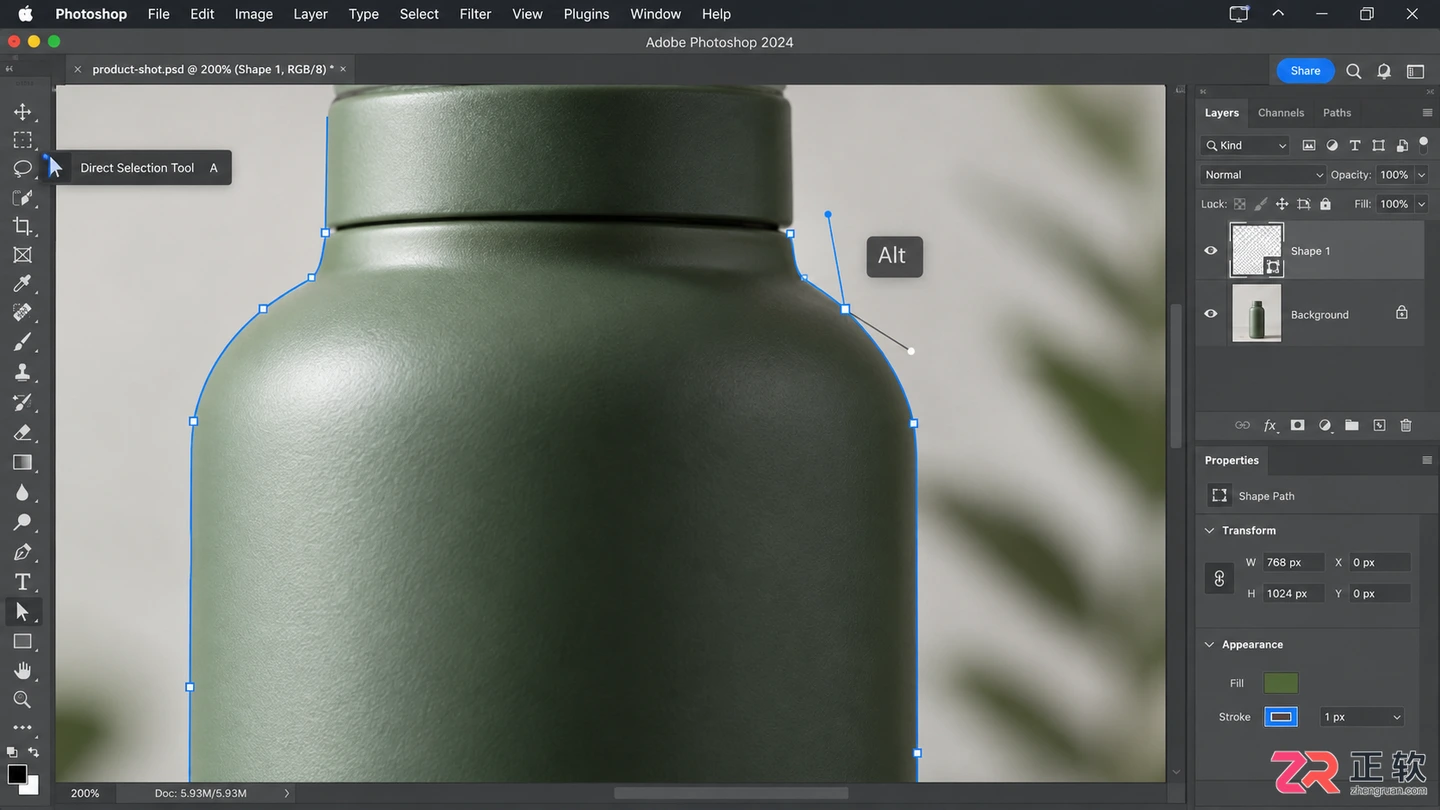Select the Brush tool
This screenshot has height=810, width=1440.
point(22,342)
